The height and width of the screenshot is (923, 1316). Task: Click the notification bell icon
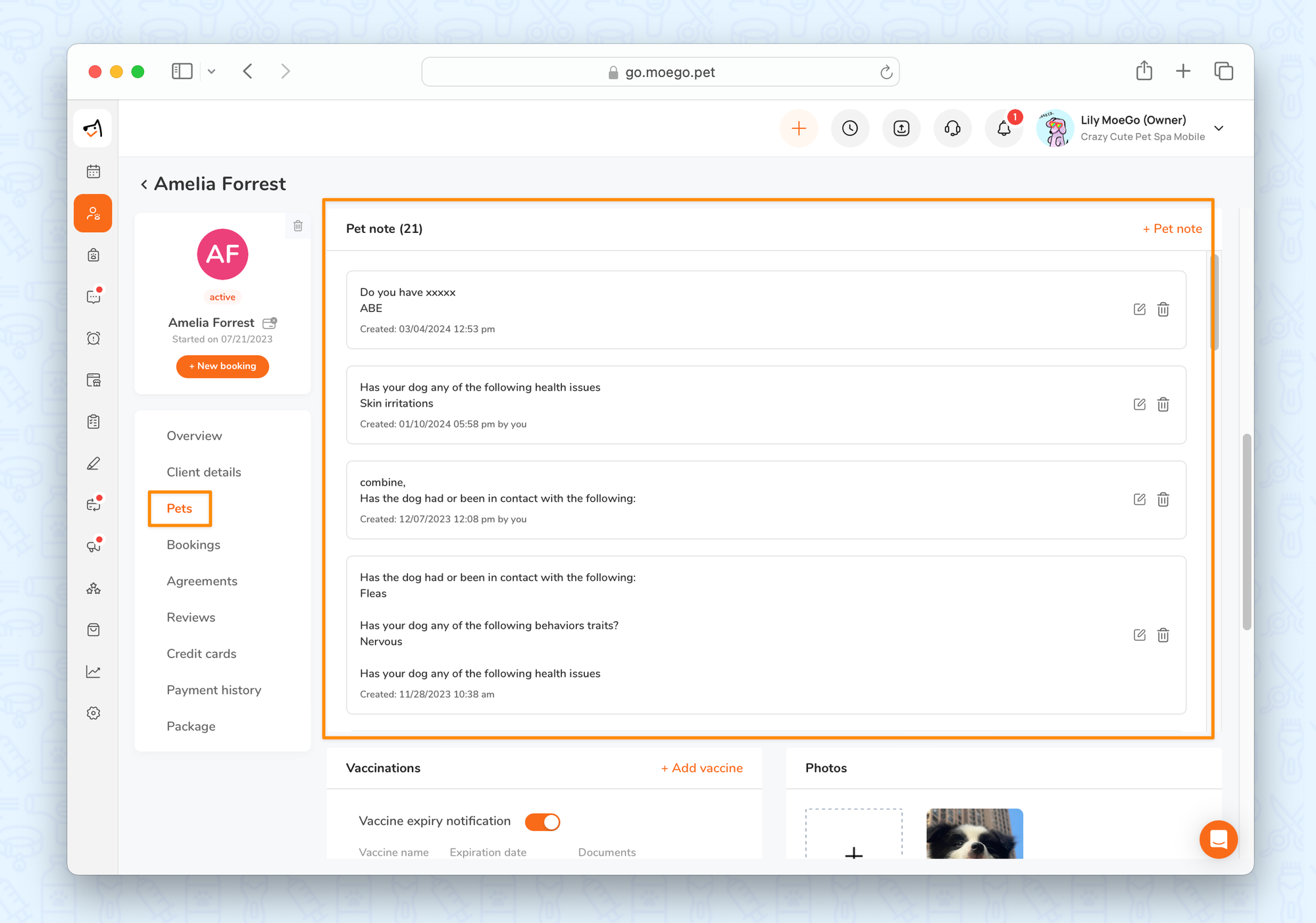[x=1003, y=128]
